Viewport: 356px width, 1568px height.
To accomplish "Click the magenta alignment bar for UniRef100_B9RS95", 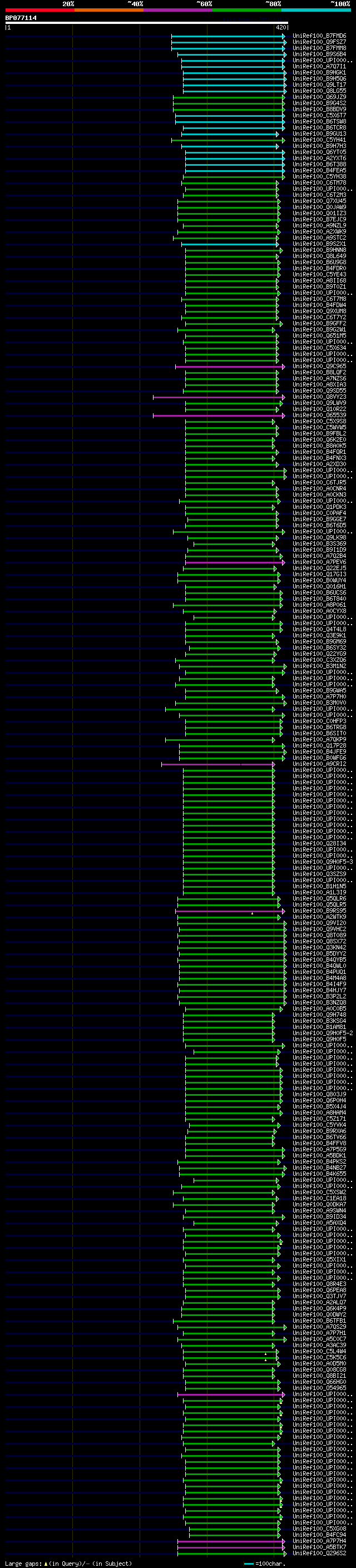I will click(230, 911).
